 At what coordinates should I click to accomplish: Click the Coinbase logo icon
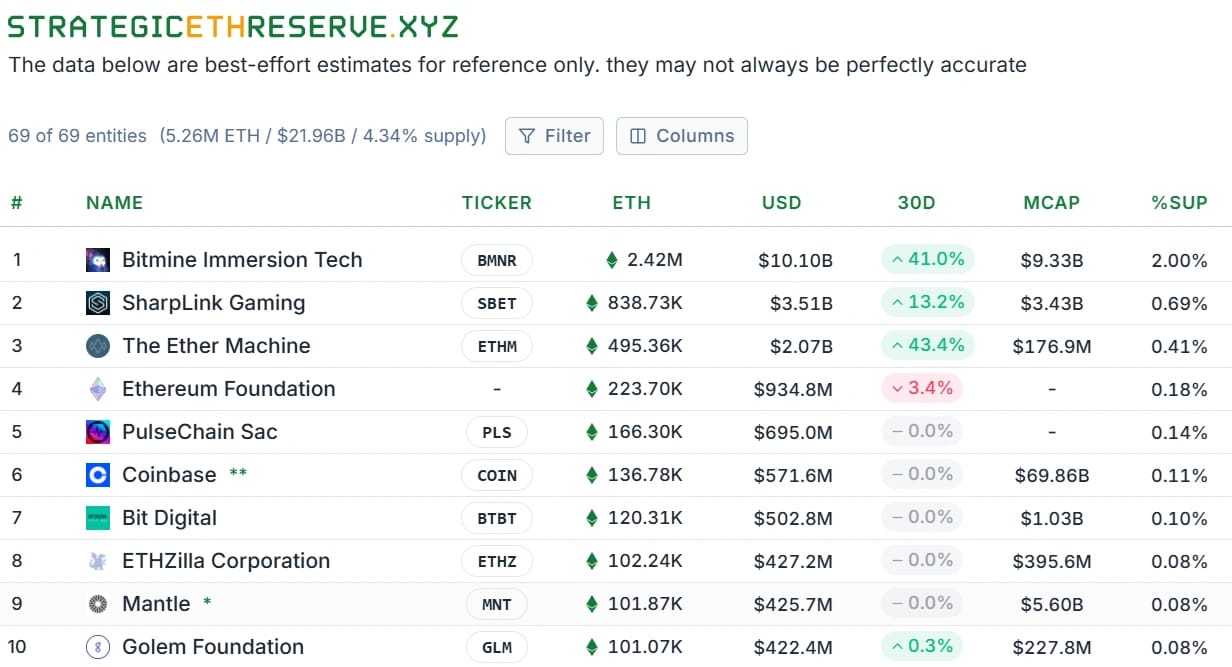coord(97,475)
